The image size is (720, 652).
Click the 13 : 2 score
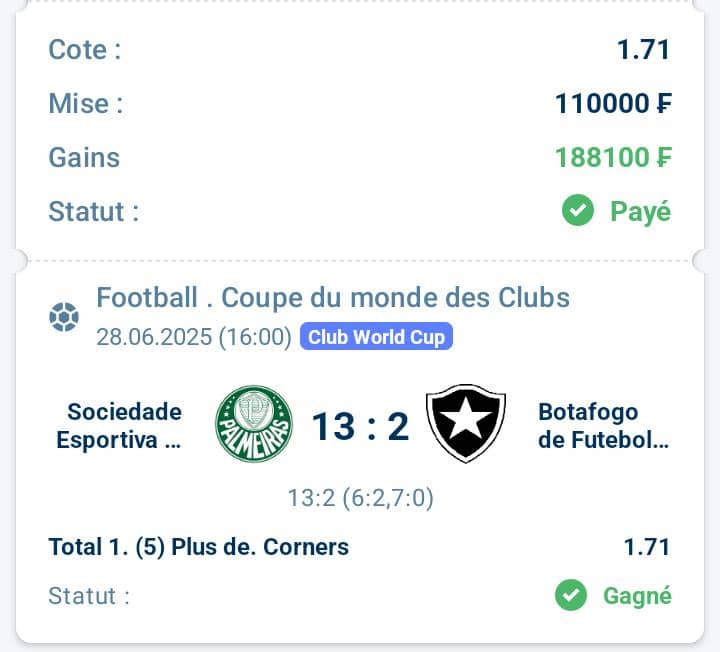tap(360, 427)
